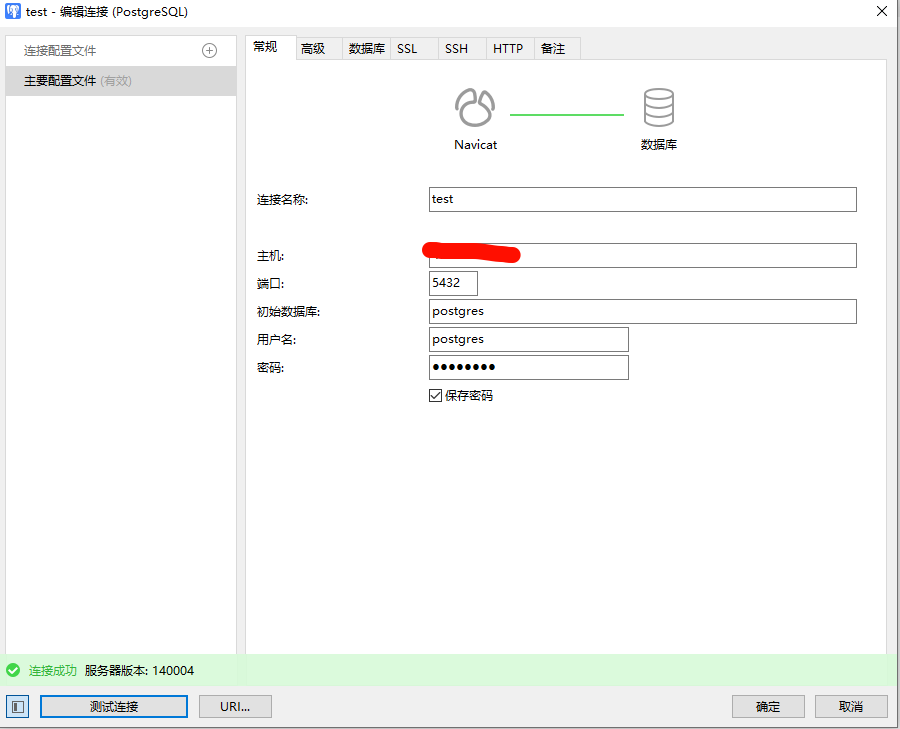This screenshot has height=729, width=900.
Task: Click the plus icon to add a configuration profile
Action: (209, 50)
